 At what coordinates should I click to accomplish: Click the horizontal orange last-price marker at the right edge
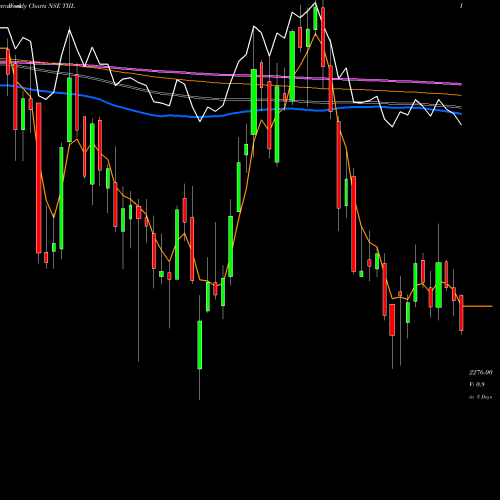pyautogui.click(x=478, y=306)
